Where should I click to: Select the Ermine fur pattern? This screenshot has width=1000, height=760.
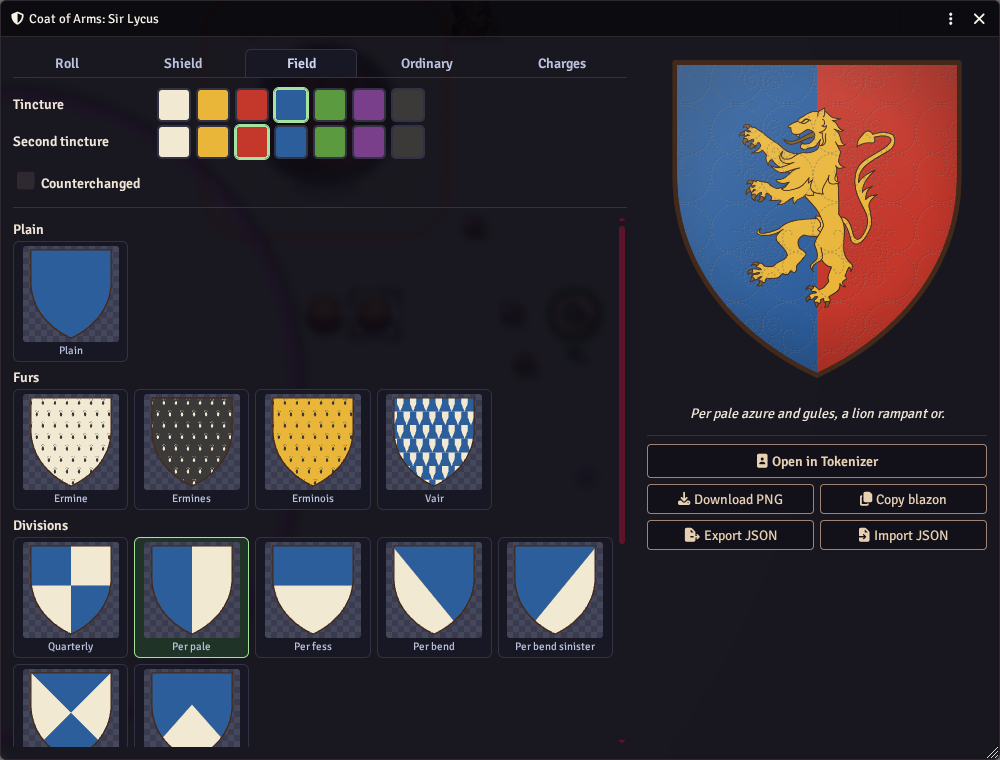[70, 449]
